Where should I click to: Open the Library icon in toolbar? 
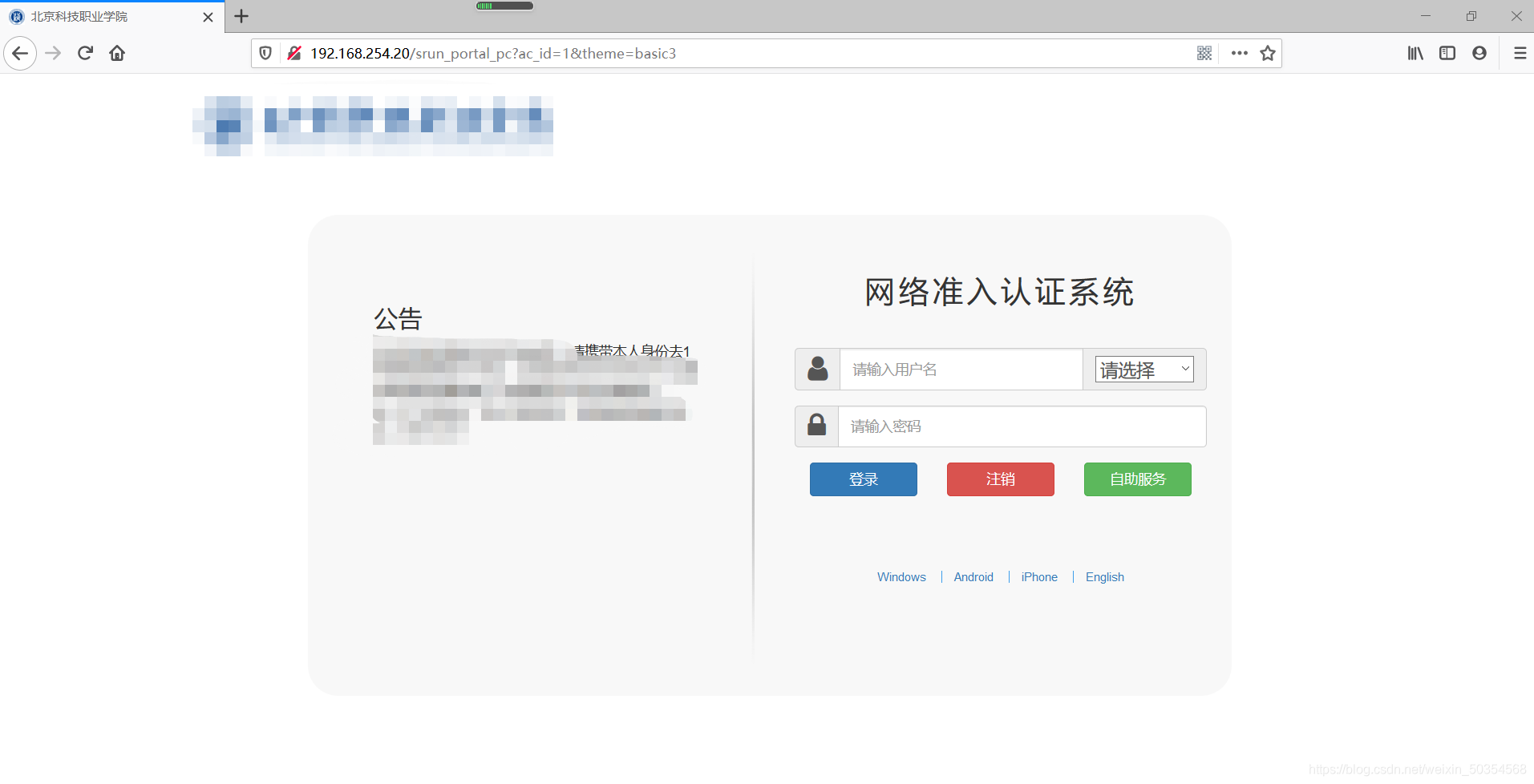pyautogui.click(x=1415, y=54)
